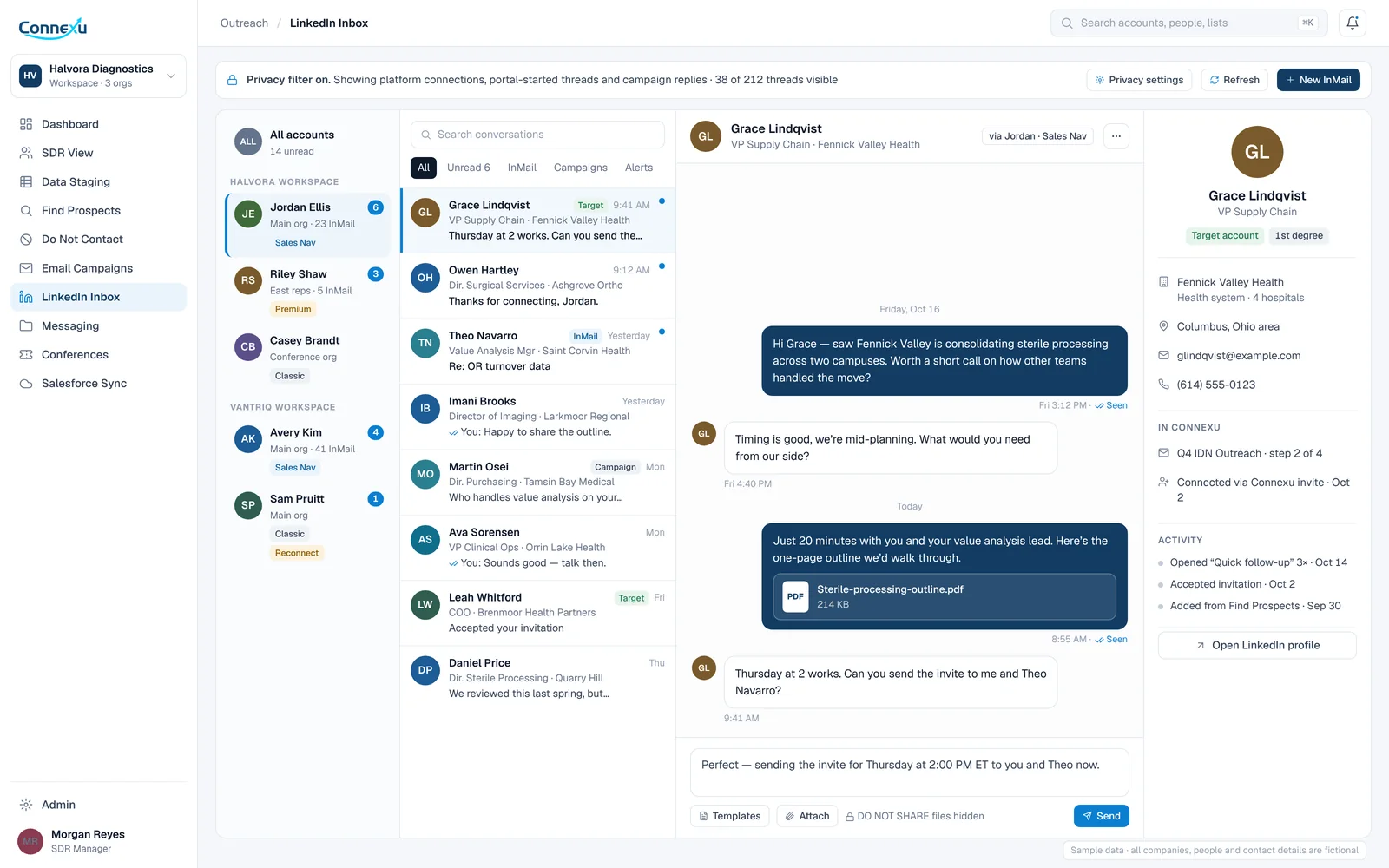The width and height of the screenshot is (1389, 868).
Task: Open the Templates picker
Action: click(x=729, y=816)
